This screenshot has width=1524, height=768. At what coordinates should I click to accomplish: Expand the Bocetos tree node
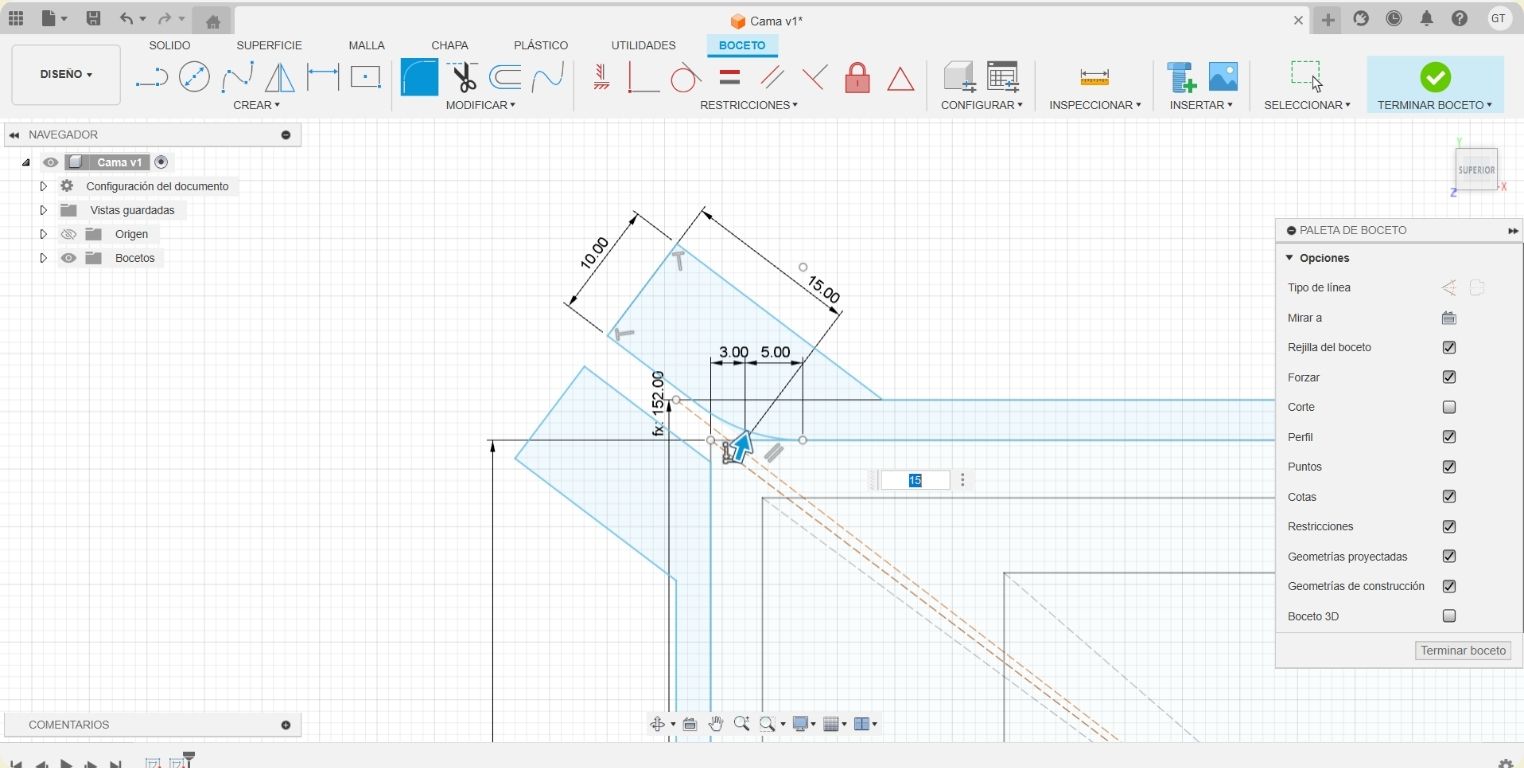click(x=43, y=258)
